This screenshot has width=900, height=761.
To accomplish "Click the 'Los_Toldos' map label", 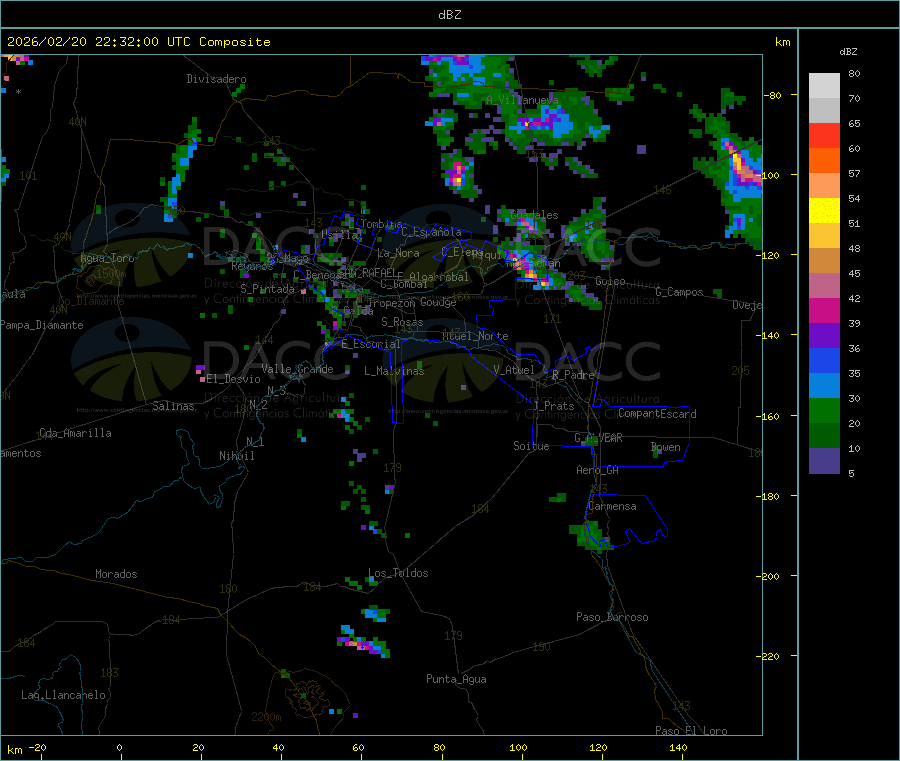I will pyautogui.click(x=398, y=573).
